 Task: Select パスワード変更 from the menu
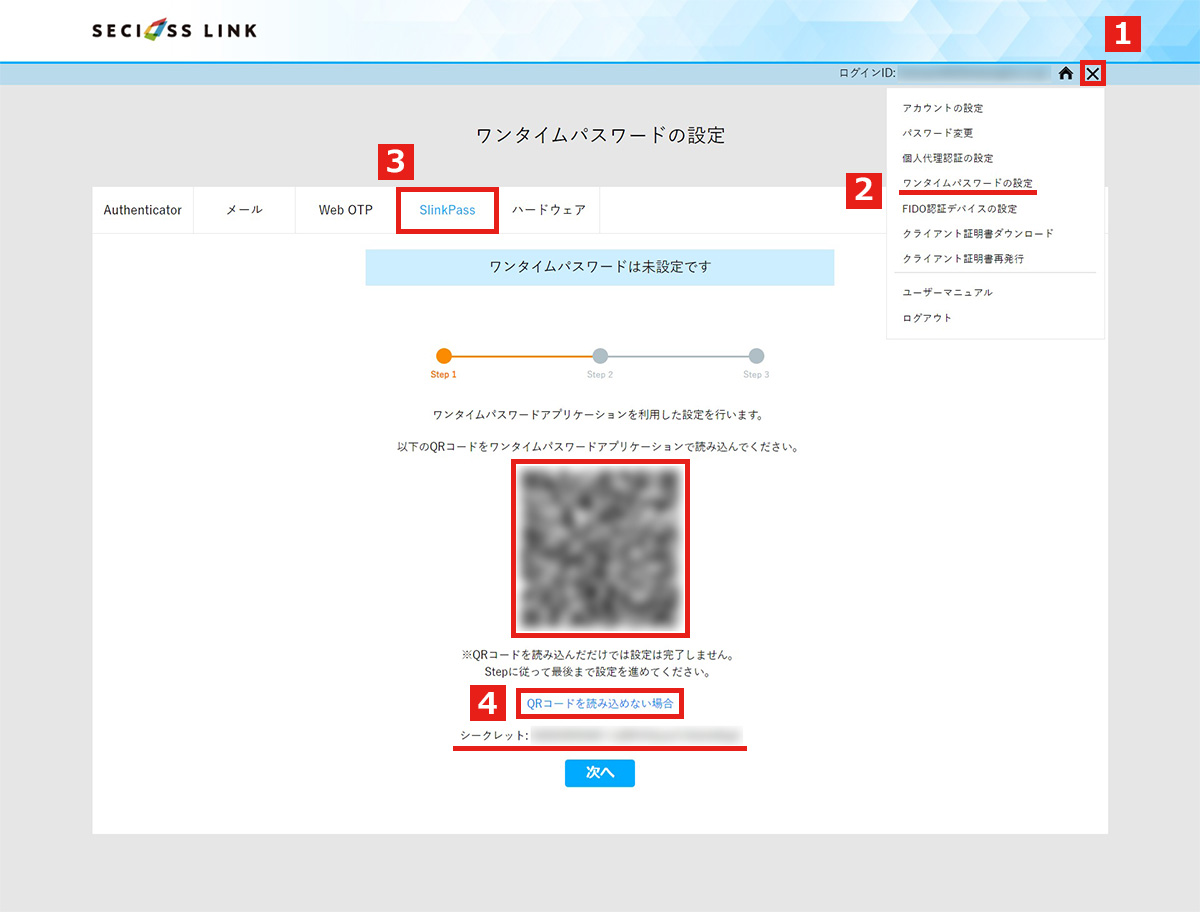pos(938,133)
